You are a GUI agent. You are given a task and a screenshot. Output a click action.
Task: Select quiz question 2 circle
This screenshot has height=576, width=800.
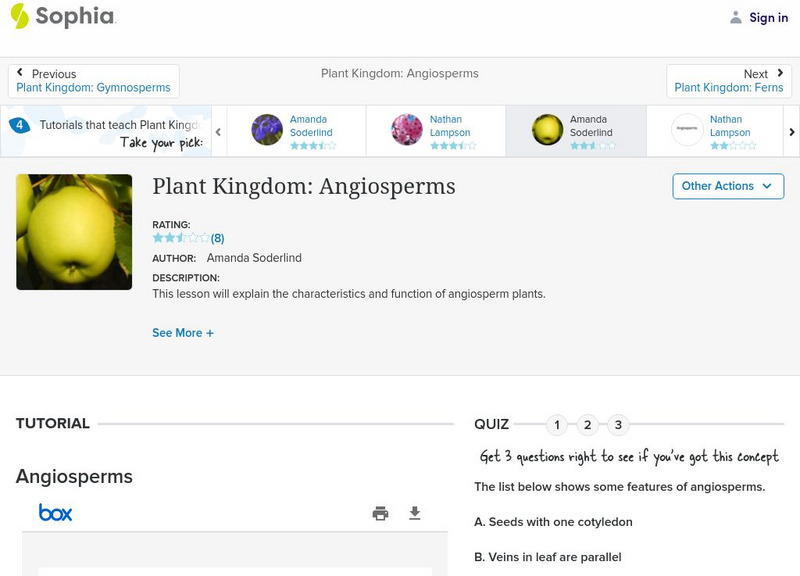588,425
